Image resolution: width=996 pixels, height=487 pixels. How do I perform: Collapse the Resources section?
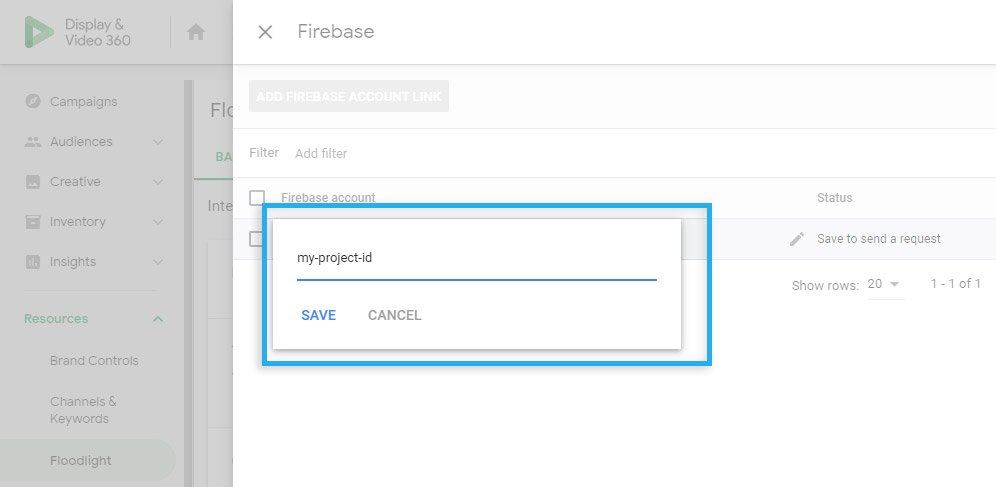(158, 319)
